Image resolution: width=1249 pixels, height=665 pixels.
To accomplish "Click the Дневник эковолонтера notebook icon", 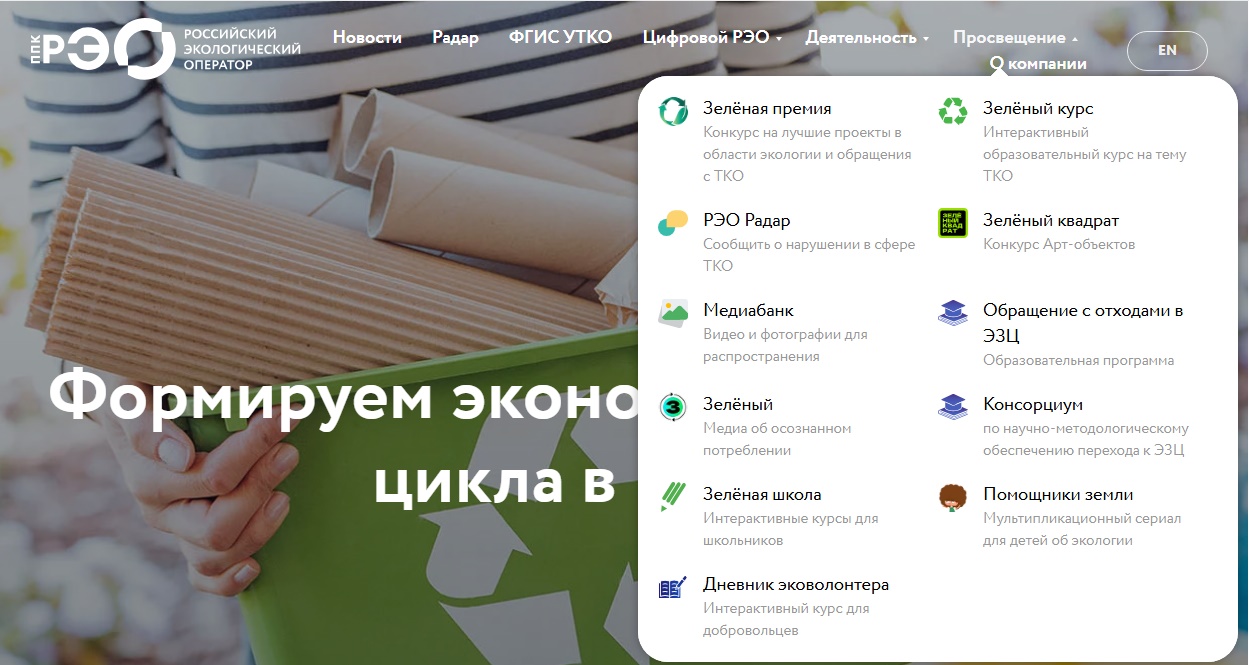I will coord(673,587).
